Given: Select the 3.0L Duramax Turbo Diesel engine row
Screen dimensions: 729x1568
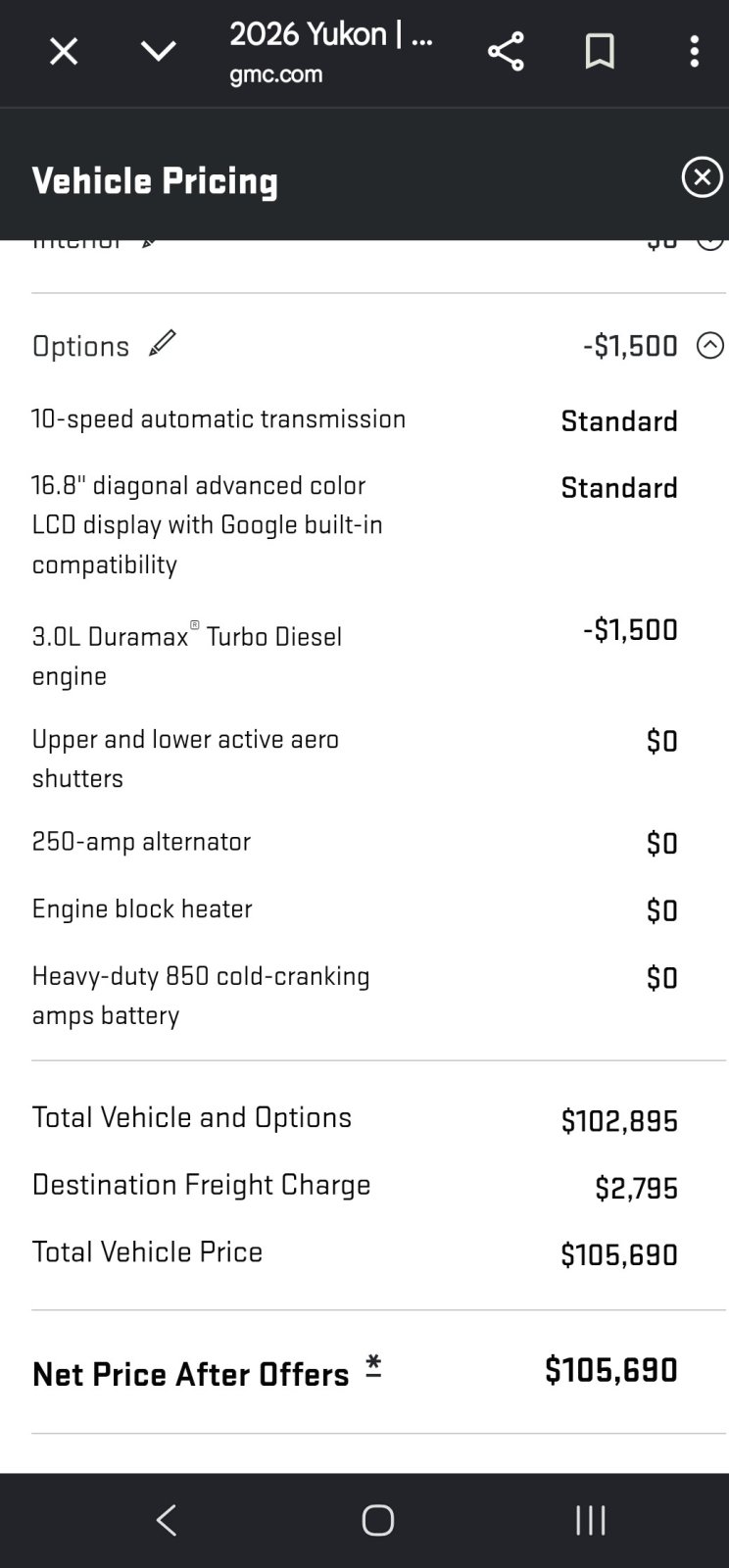Looking at the screenshot, I should (x=355, y=655).
